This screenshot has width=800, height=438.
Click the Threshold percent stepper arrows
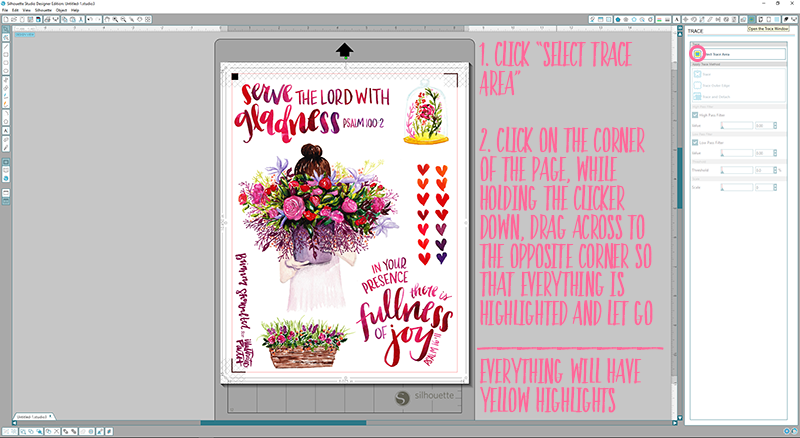[x=775, y=170]
